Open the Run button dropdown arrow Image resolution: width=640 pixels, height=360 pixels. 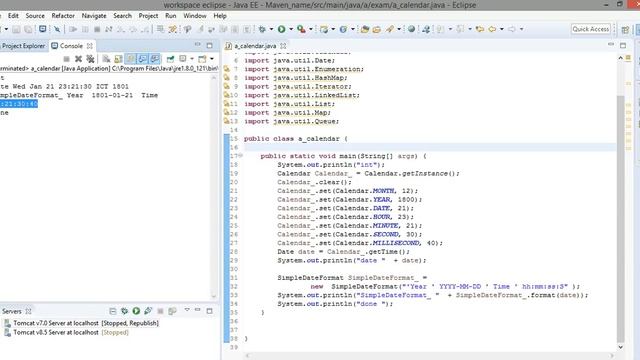pyautogui.click(x=291, y=29)
